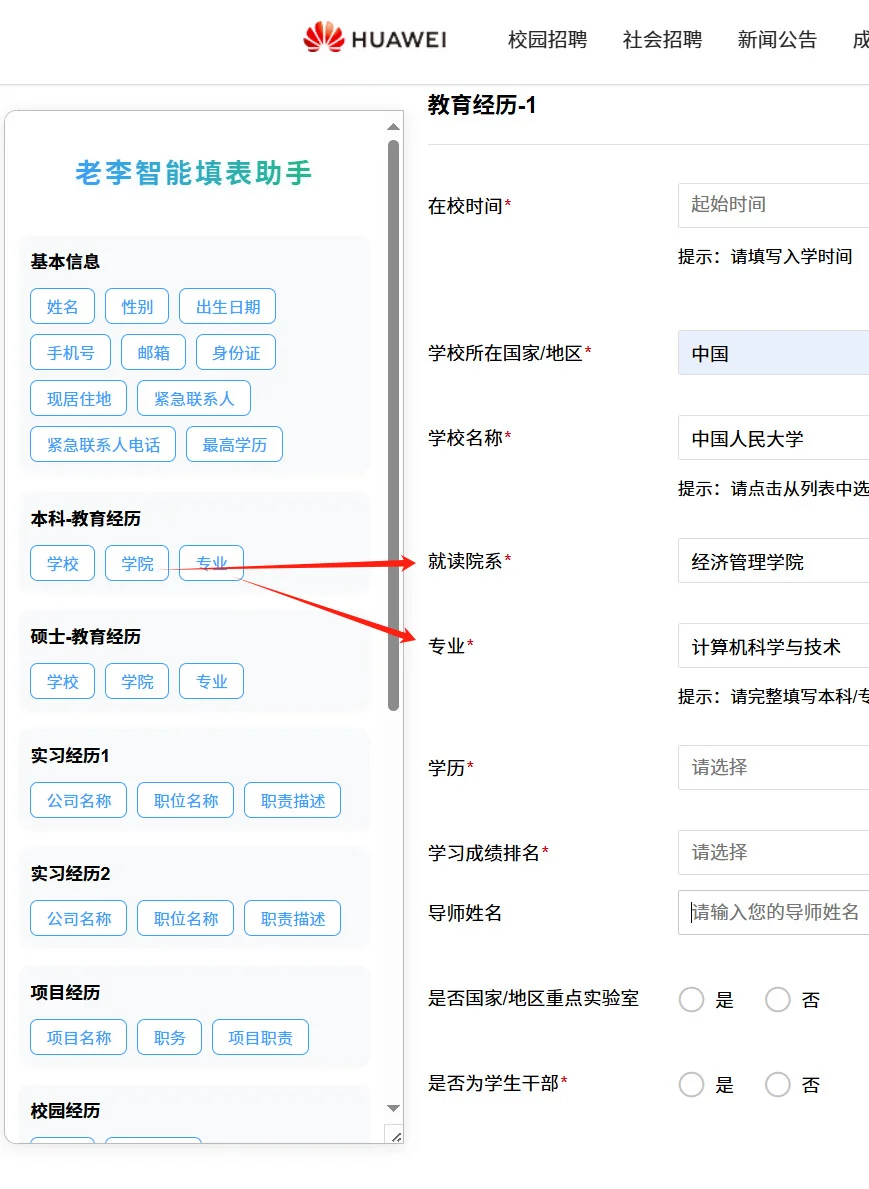Click the 导师姓名 input field

[773, 912]
